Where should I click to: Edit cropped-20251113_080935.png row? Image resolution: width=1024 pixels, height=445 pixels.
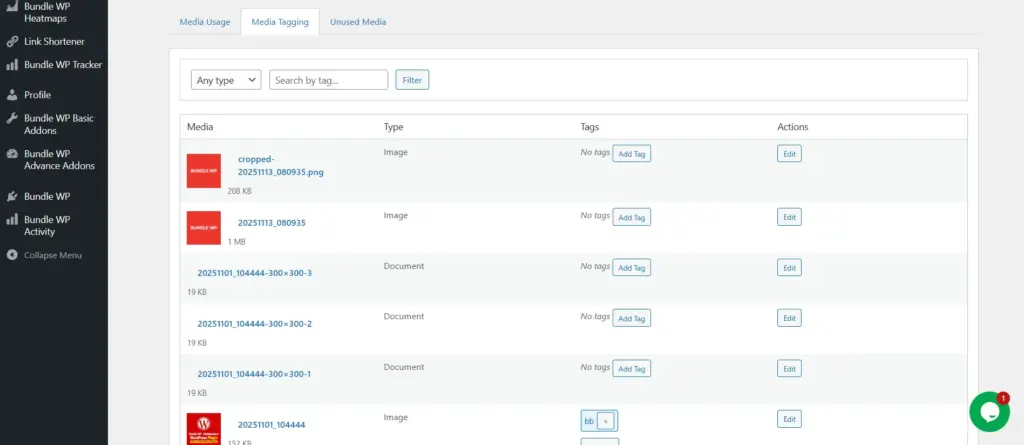pyautogui.click(x=789, y=154)
